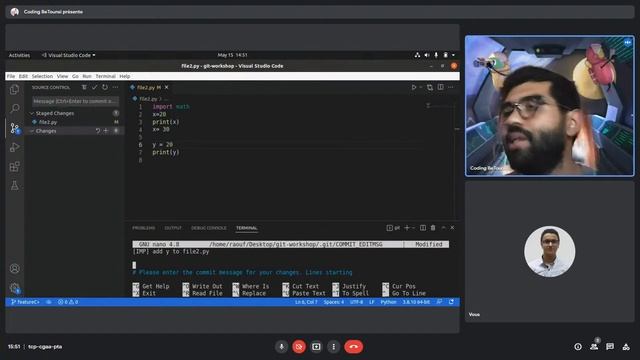Split the terminal panel
The height and width of the screenshot is (360, 640).
[423, 228]
